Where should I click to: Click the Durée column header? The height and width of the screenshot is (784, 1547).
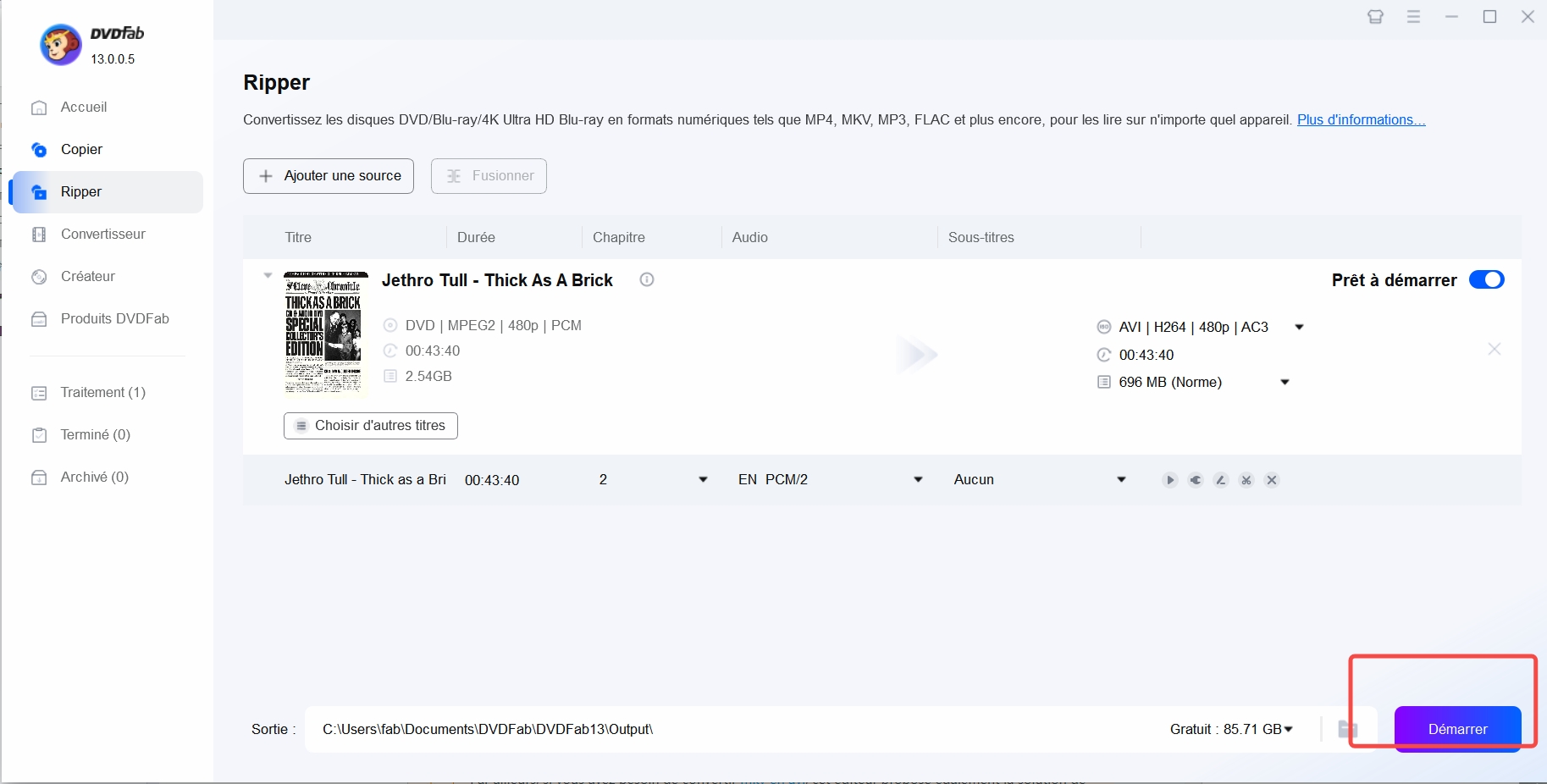point(476,238)
